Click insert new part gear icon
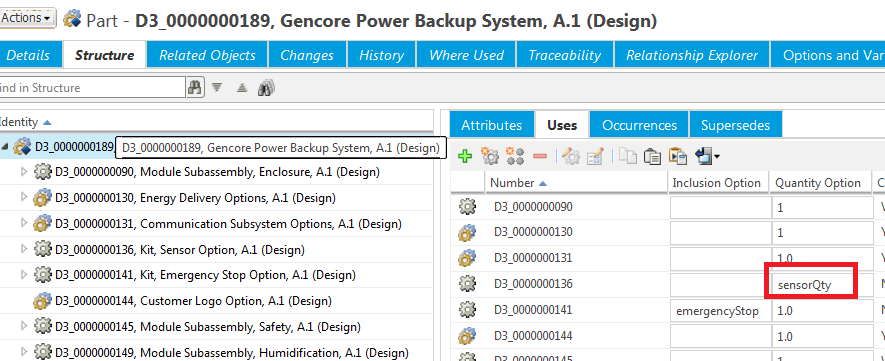Viewport: 885px width, 361px height. (489, 156)
